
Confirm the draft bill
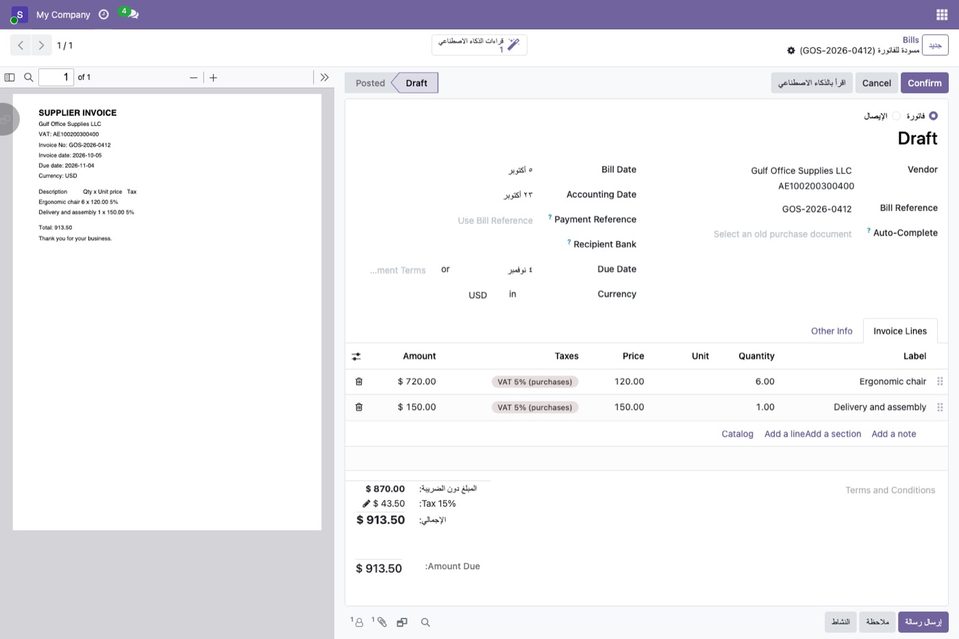[924, 83]
